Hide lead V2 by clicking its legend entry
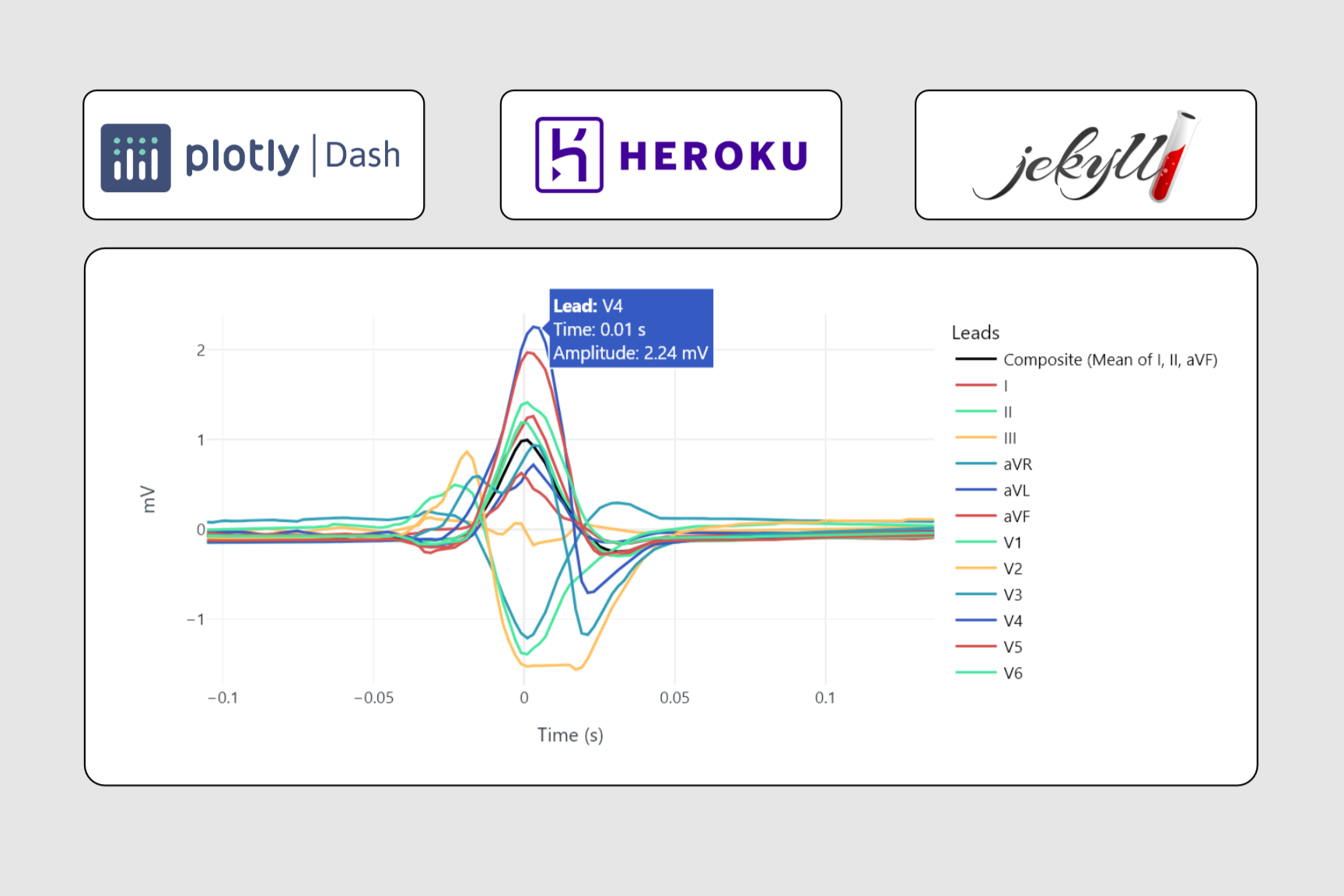This screenshot has width=1344, height=896. click(x=1013, y=569)
